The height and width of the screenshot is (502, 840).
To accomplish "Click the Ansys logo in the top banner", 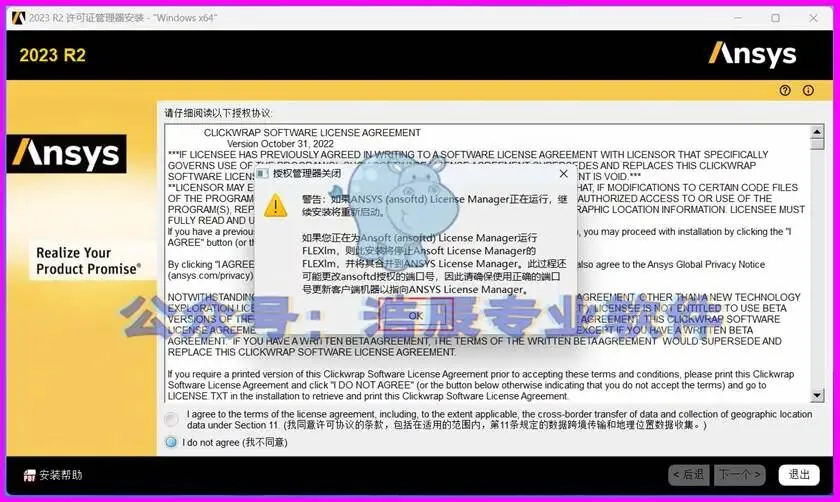I will [x=752, y=54].
